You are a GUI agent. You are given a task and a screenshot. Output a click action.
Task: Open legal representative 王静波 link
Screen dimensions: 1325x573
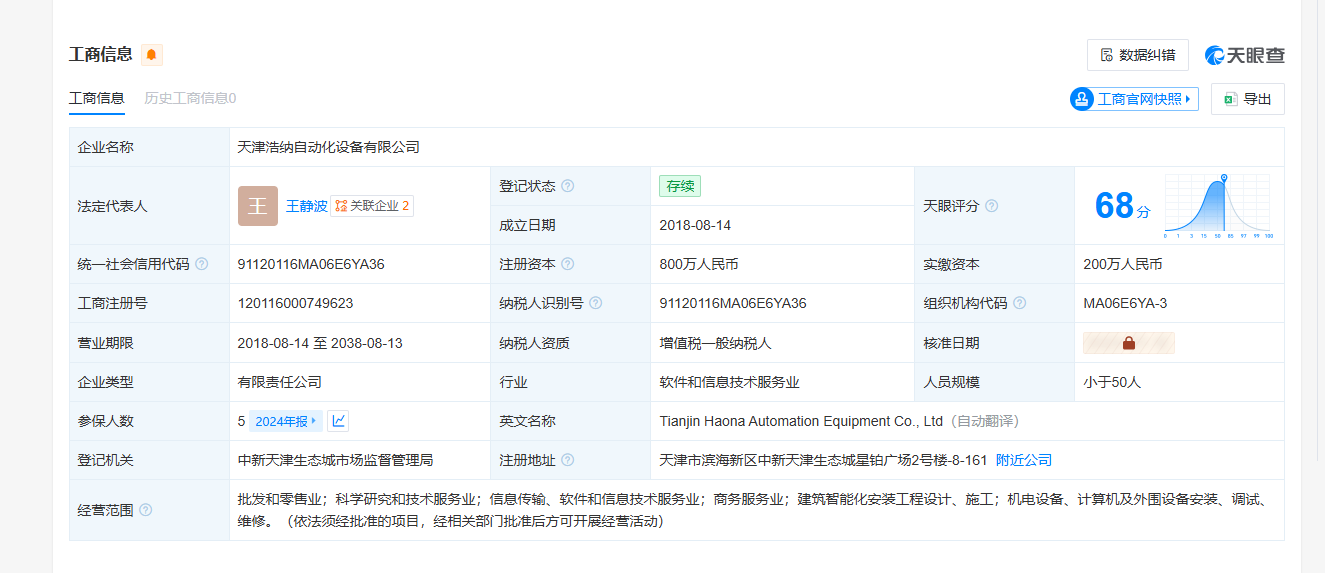[307, 206]
